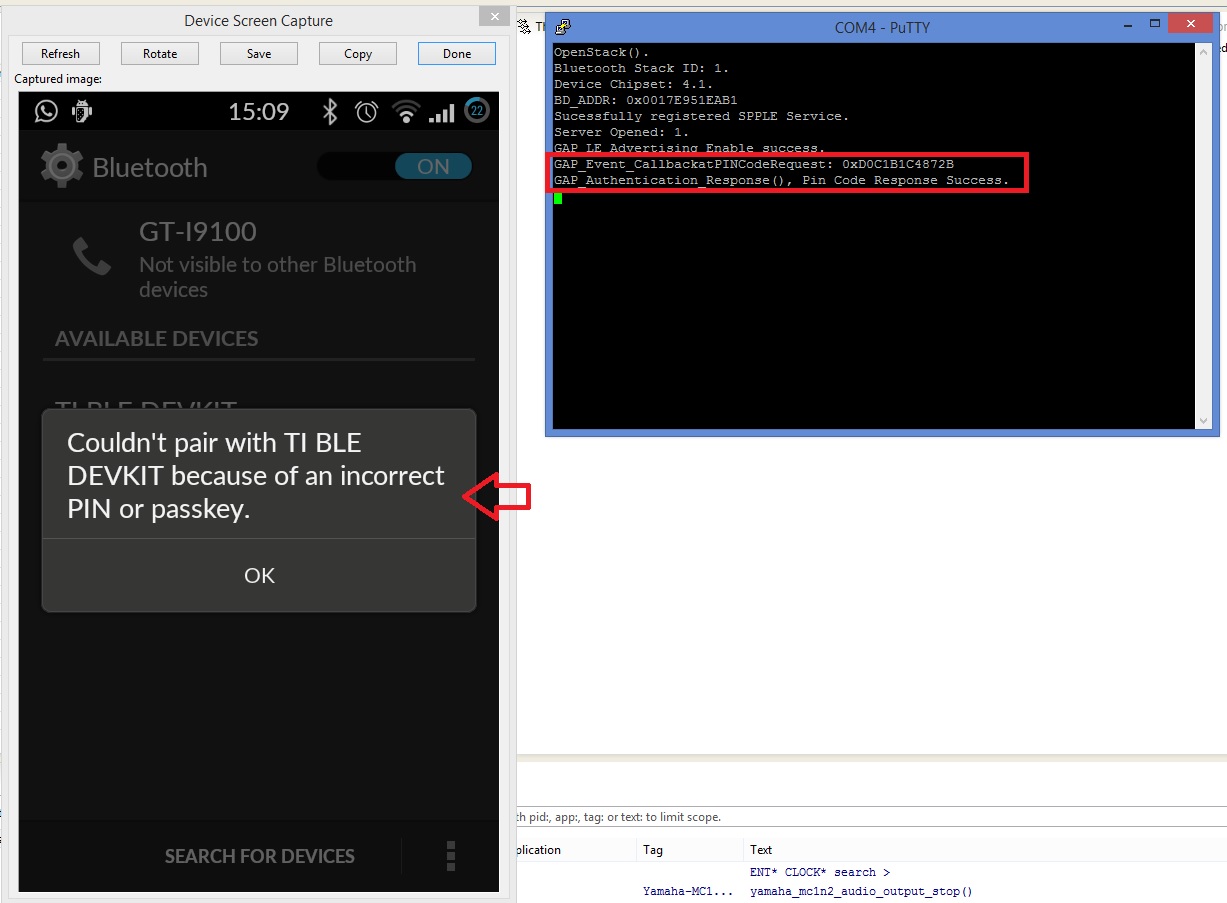Close the Device Screen Capture dialog
Screen dimensions: 1227x903
pos(492,17)
